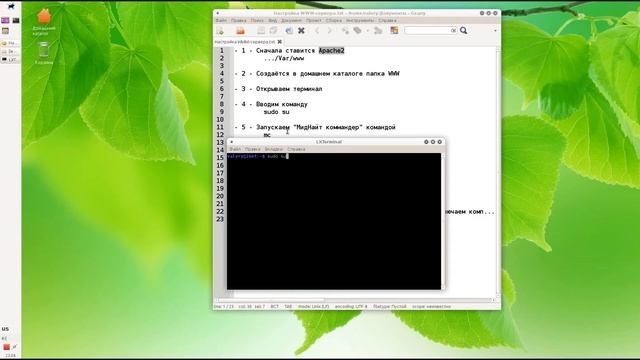Click the line '- 4 - Вводим команду'

pos(271,104)
